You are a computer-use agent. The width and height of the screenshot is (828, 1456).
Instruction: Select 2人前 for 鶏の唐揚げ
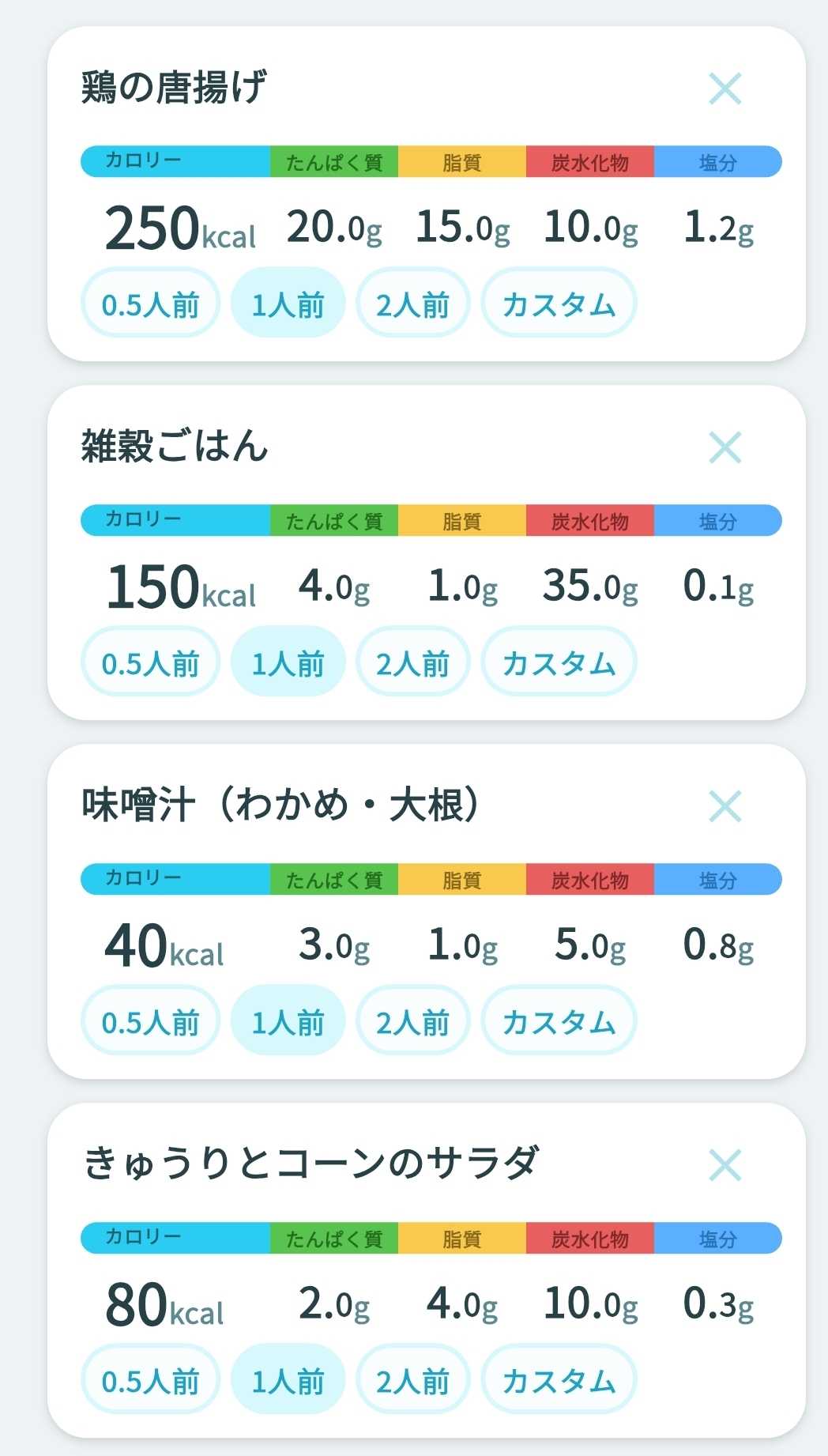pos(412,303)
